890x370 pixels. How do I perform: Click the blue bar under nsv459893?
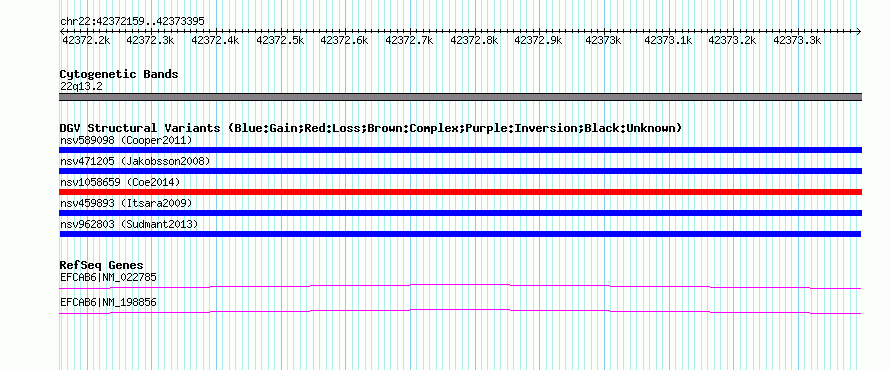[x=460, y=213]
